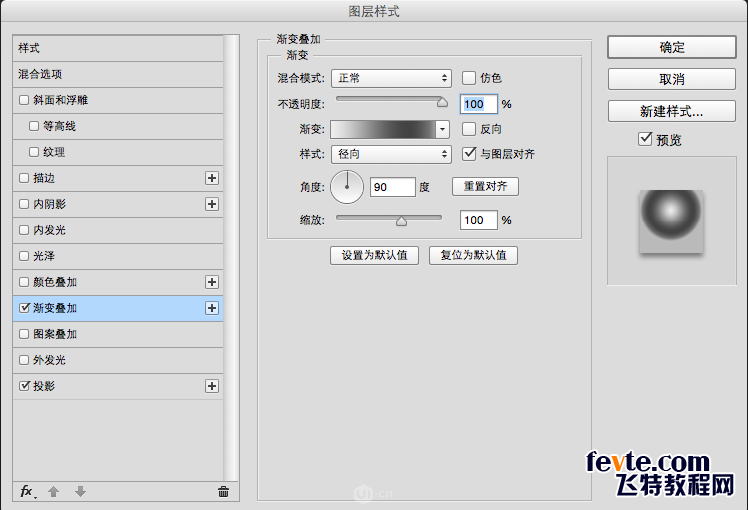Toggle the 仿色 dither checkbox
The image size is (748, 510).
tap(469, 78)
